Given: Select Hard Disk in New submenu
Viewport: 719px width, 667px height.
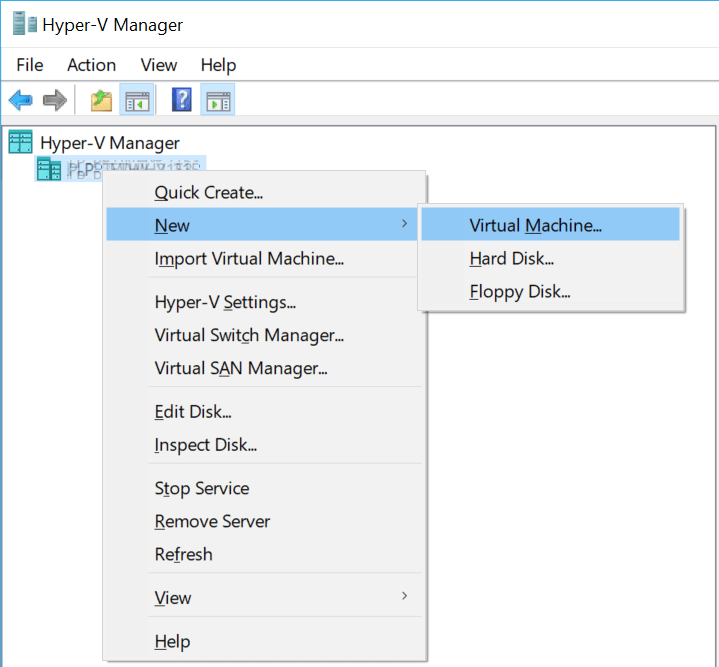Looking at the screenshot, I should click(550, 259).
